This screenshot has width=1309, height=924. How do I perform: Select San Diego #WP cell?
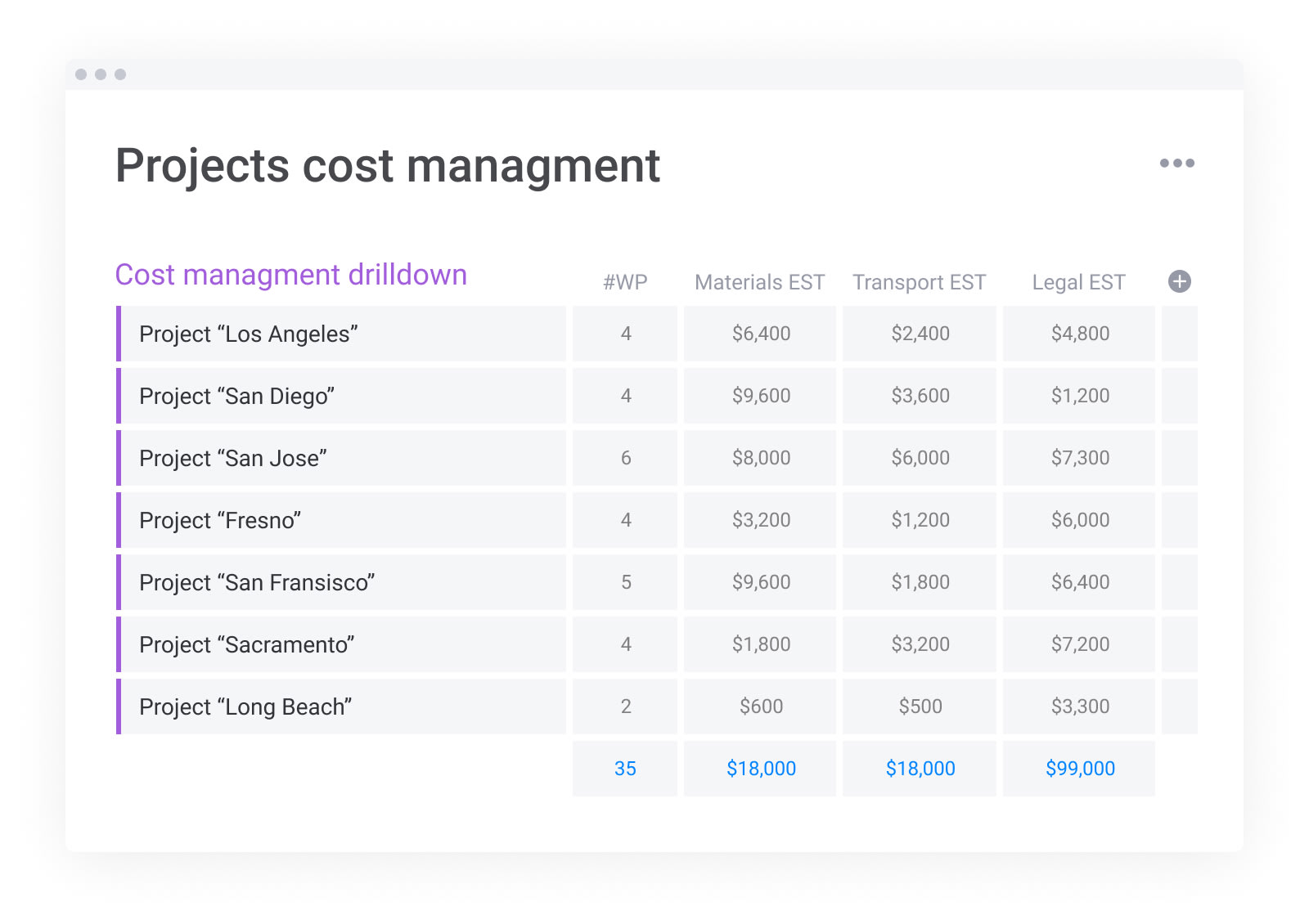click(x=625, y=396)
